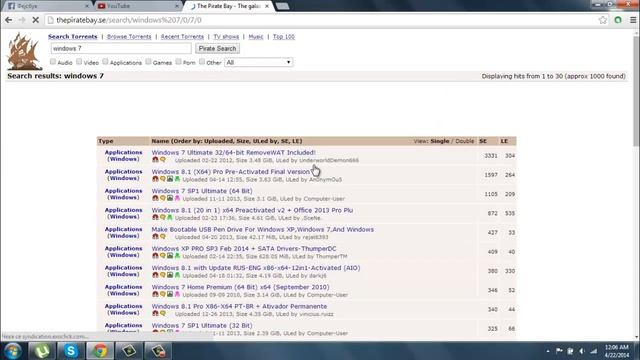Open the All category dropdown
Image resolution: width=640 pixels, height=360 pixels.
pos(258,62)
